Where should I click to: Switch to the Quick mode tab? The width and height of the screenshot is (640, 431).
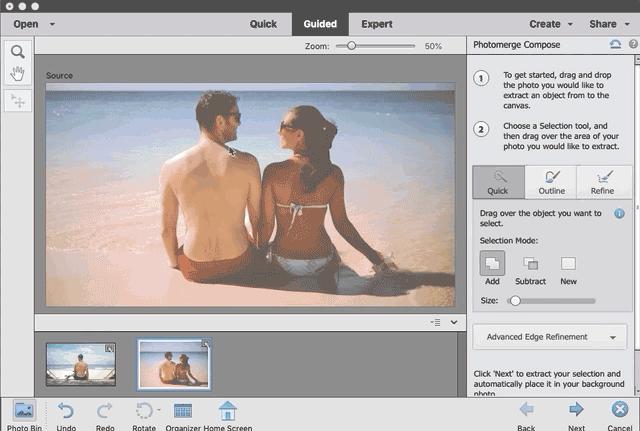[263, 23]
